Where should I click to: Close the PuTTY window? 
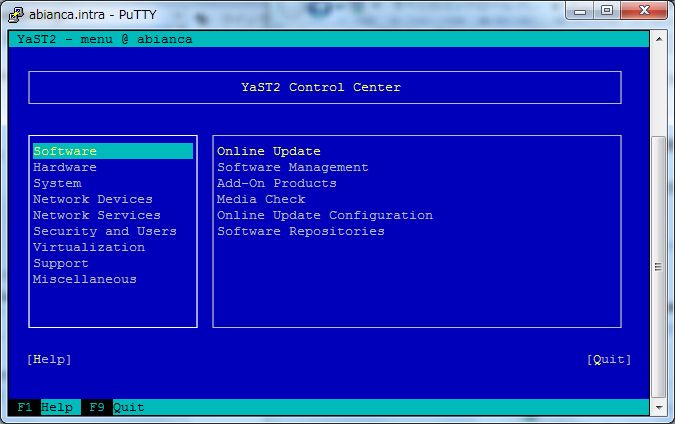[x=644, y=11]
